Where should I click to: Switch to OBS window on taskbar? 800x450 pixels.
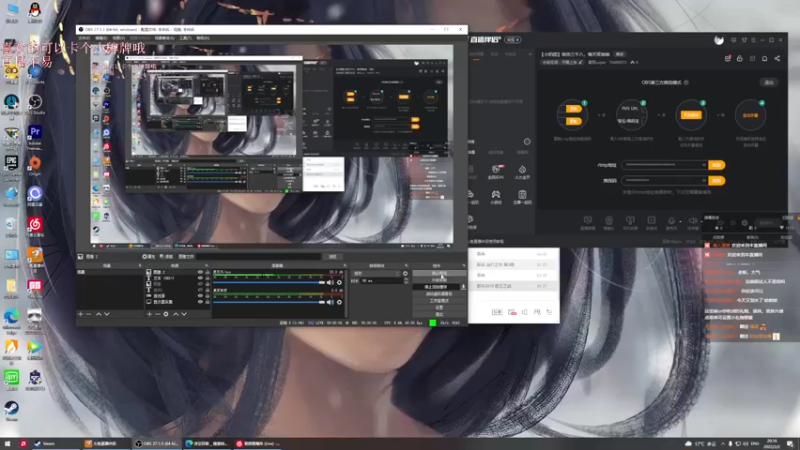click(157, 444)
